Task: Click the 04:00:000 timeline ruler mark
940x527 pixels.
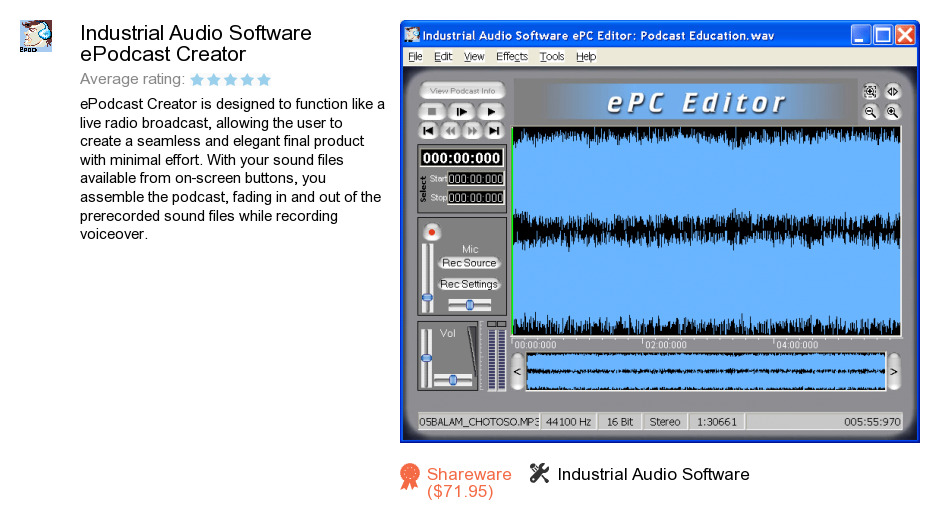Action: tap(797, 345)
